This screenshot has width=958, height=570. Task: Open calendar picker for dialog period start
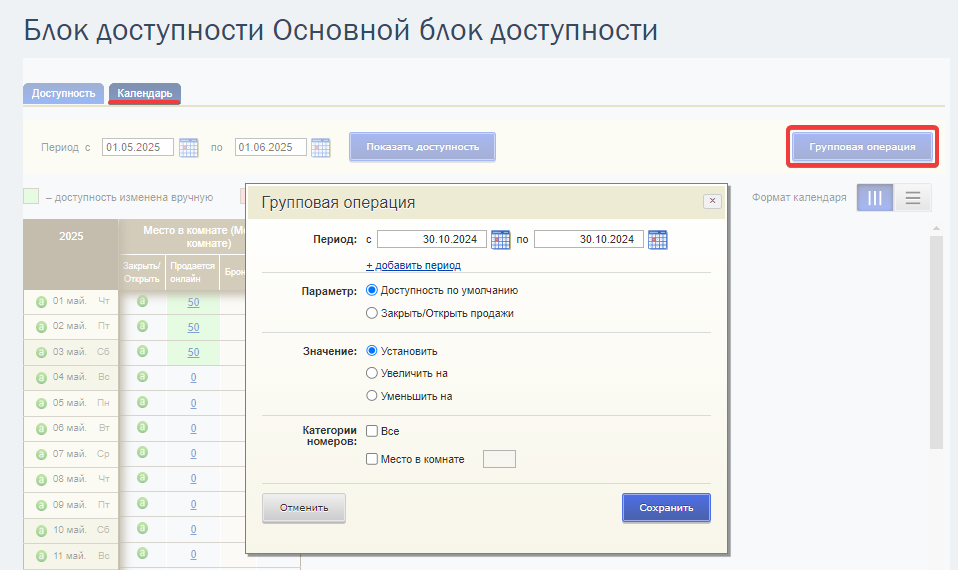pos(500,239)
